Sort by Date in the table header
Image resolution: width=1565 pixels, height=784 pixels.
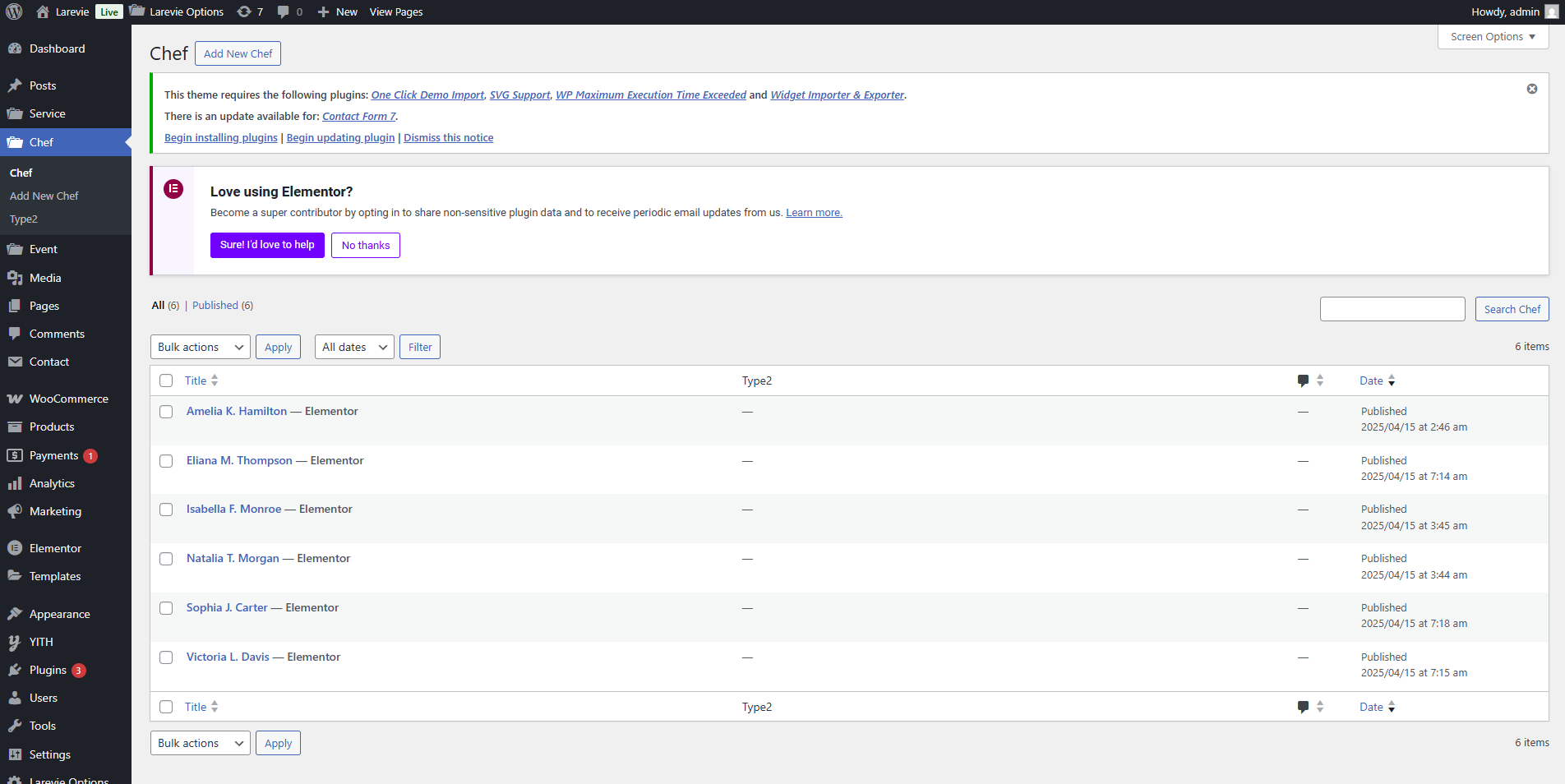coord(1378,380)
